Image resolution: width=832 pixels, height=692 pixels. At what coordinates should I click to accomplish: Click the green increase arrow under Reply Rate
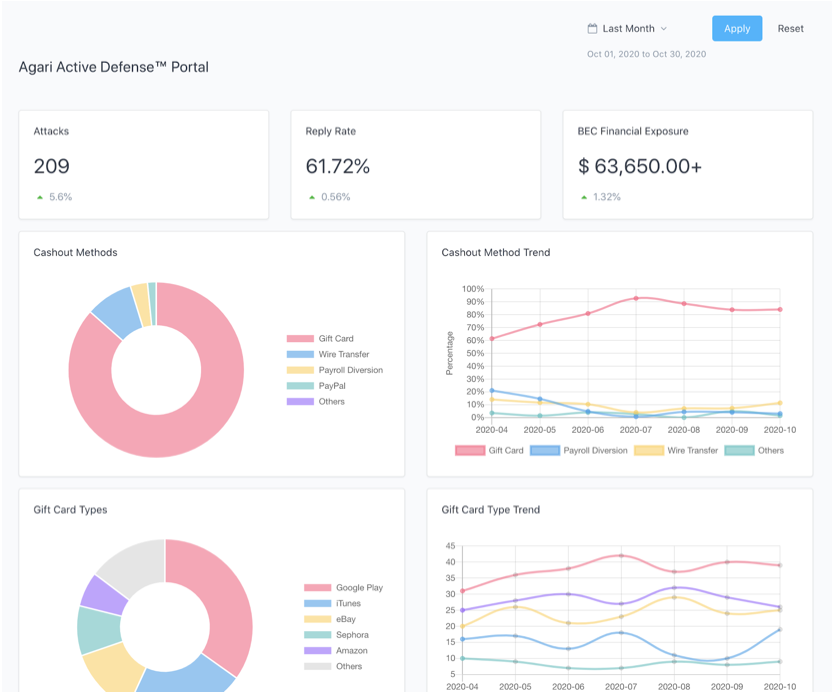click(x=310, y=197)
